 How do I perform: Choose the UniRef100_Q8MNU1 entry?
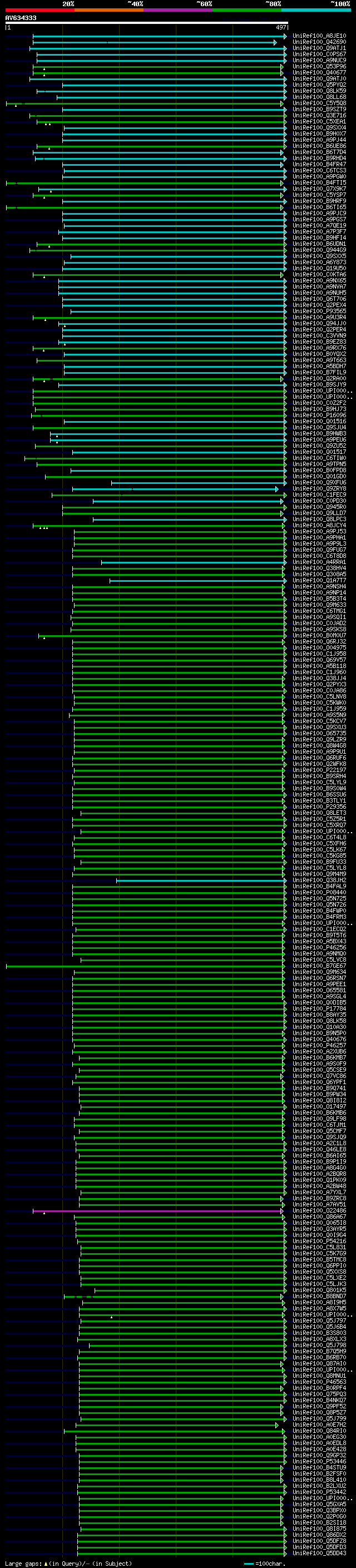319,1376
